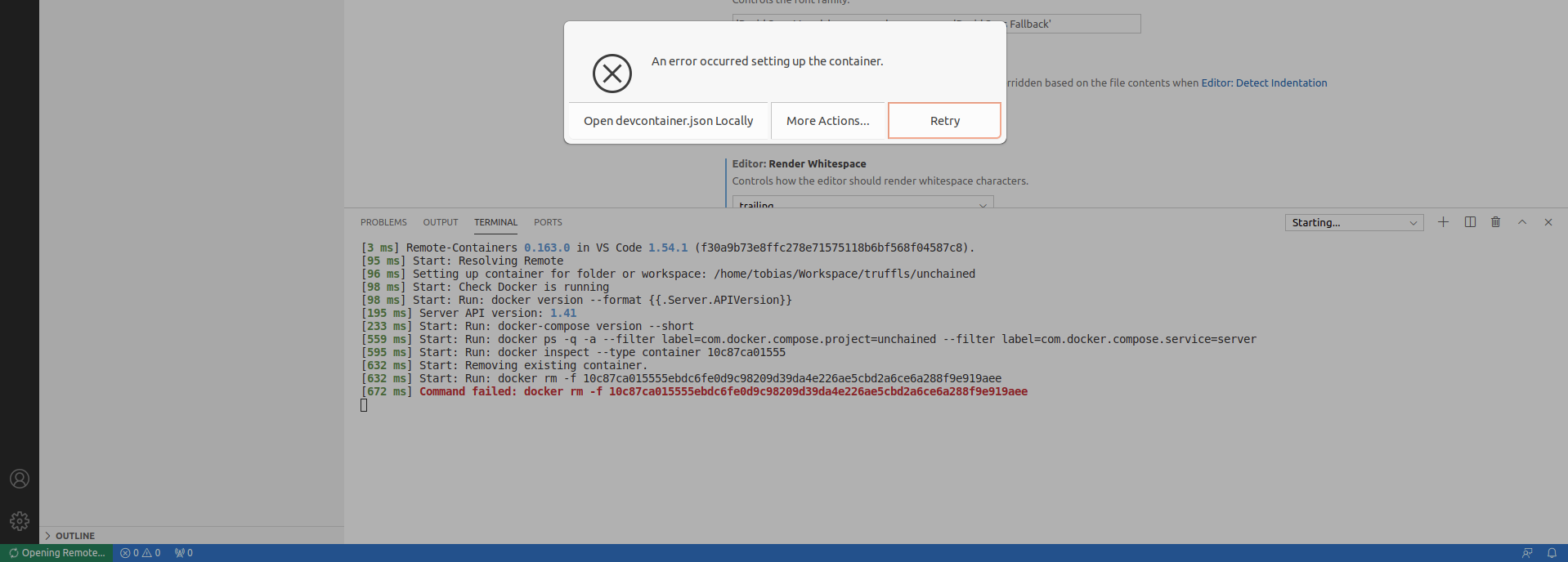
Task: Open the Manage gear icon
Action: 20,521
